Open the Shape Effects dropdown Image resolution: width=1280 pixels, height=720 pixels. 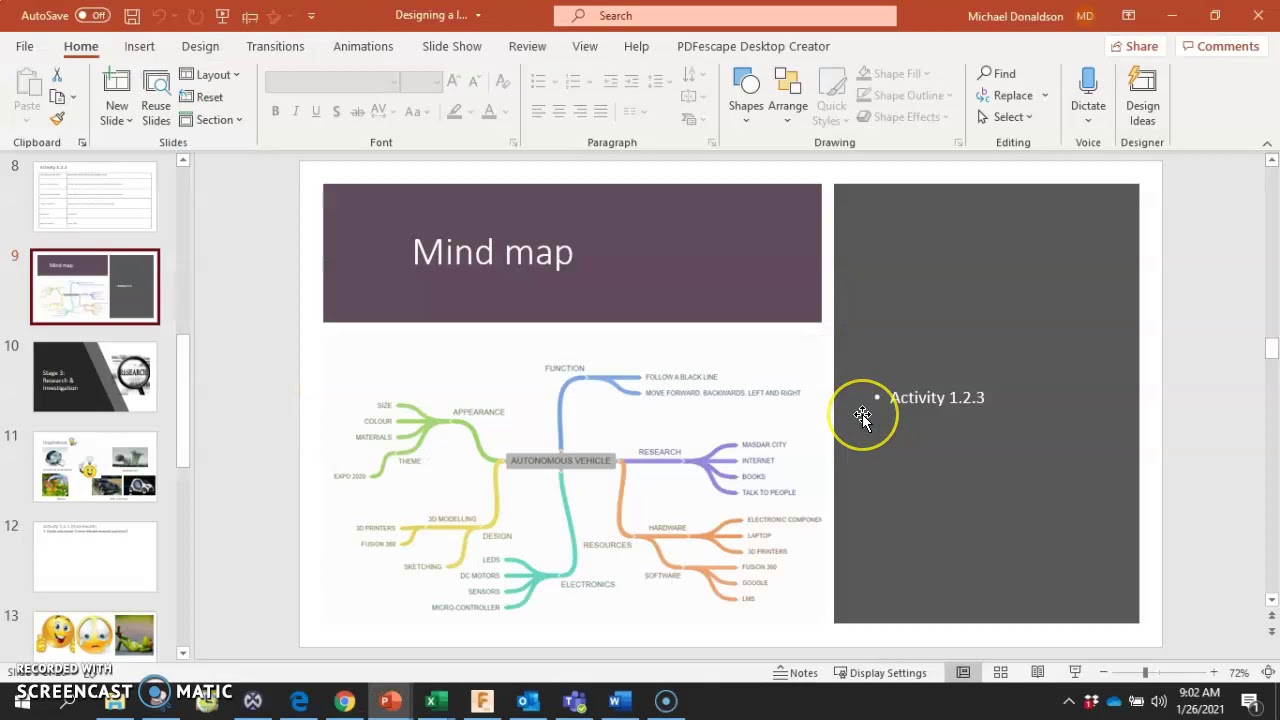903,117
